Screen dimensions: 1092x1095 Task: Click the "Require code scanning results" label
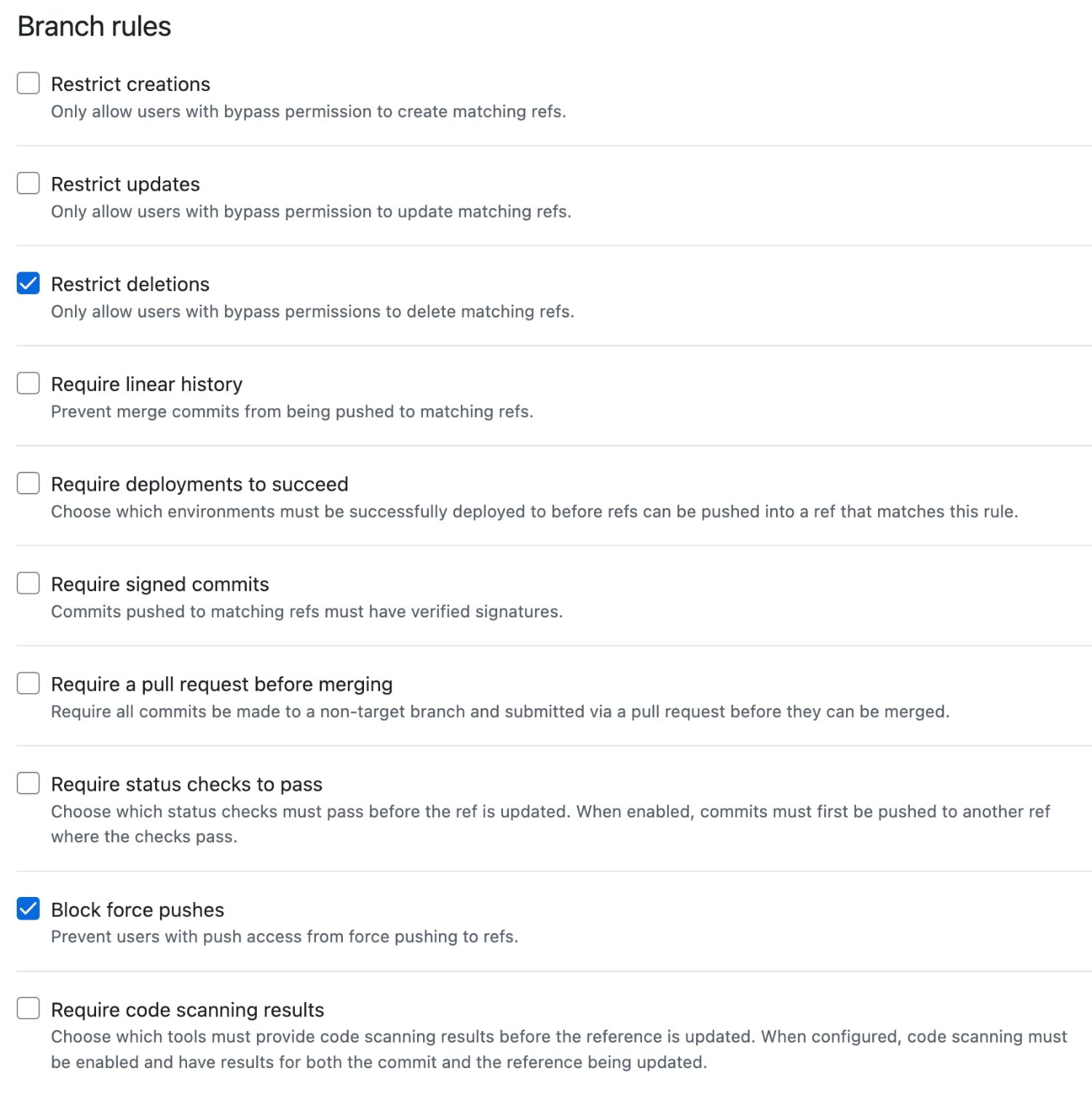(x=187, y=1010)
